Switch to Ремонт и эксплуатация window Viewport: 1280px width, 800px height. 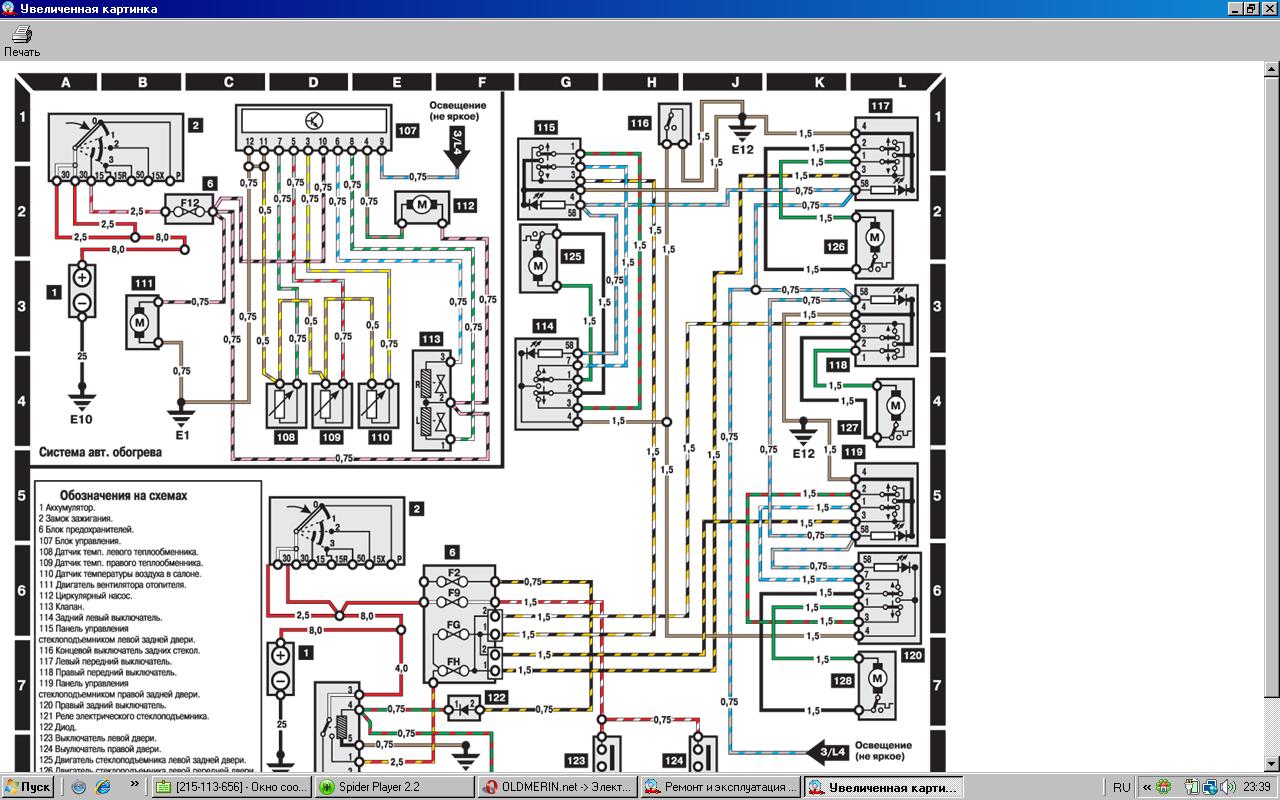720,787
